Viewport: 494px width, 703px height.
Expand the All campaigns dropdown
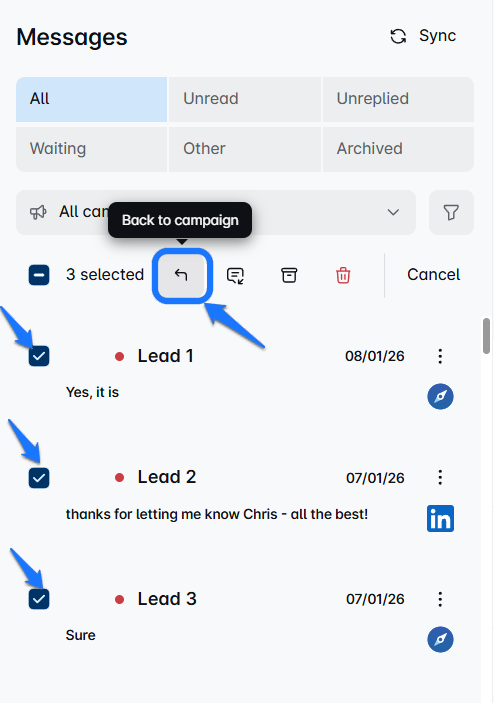[216, 212]
